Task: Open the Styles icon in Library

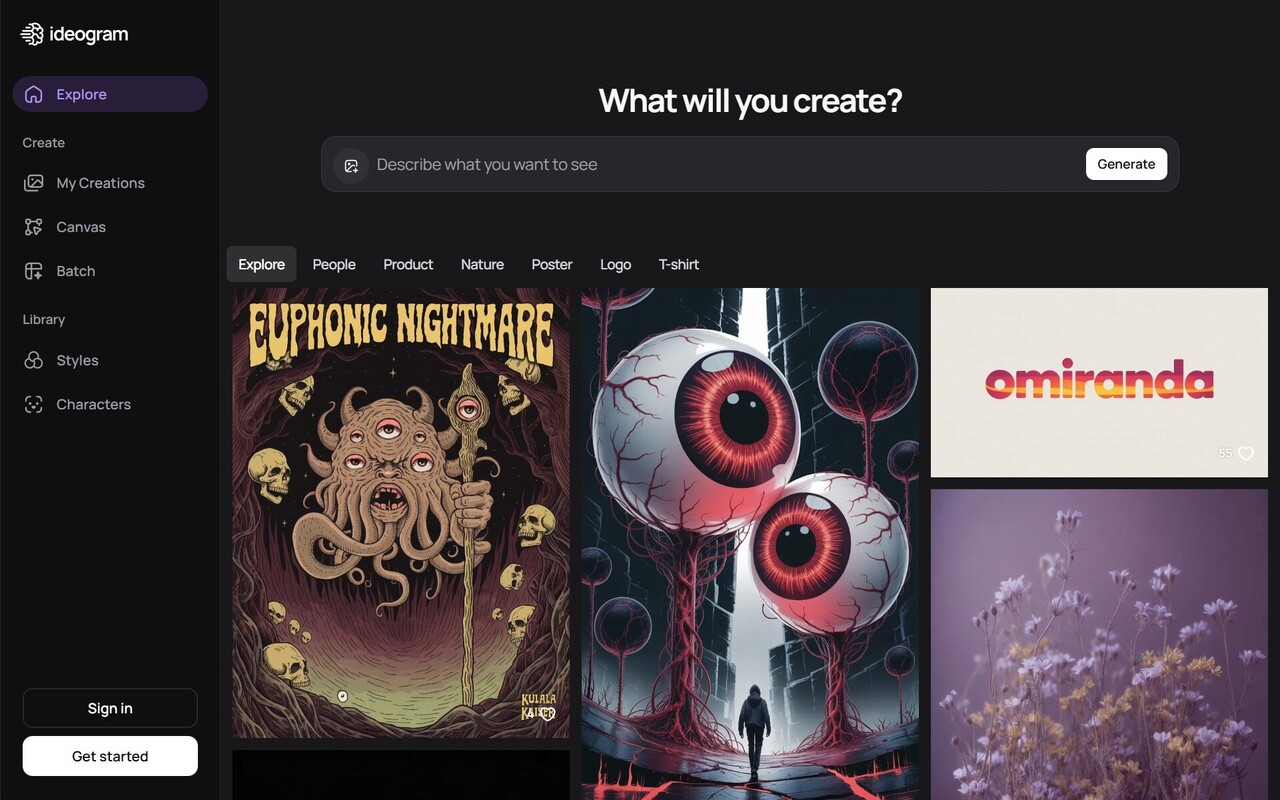Action: click(34, 360)
